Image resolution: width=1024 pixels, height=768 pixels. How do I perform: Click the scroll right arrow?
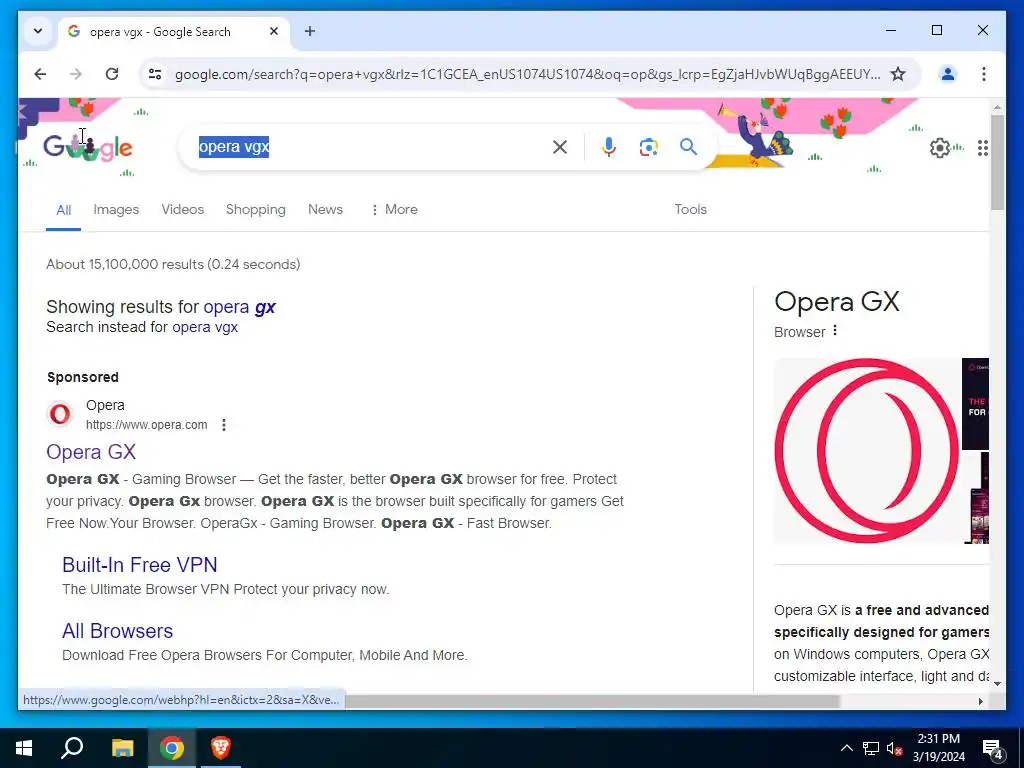click(x=980, y=701)
